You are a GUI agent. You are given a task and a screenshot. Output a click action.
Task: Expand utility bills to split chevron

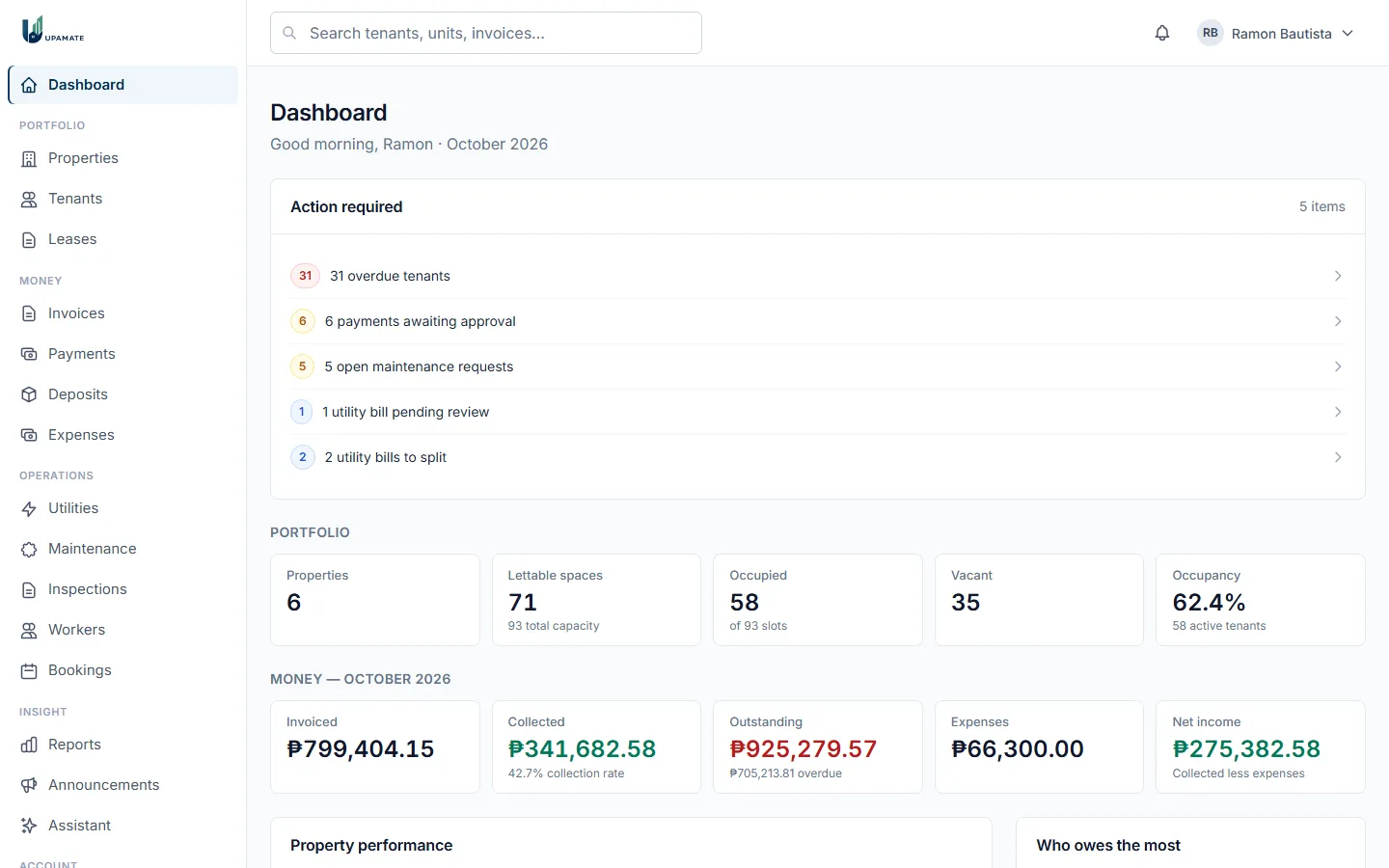point(1338,457)
